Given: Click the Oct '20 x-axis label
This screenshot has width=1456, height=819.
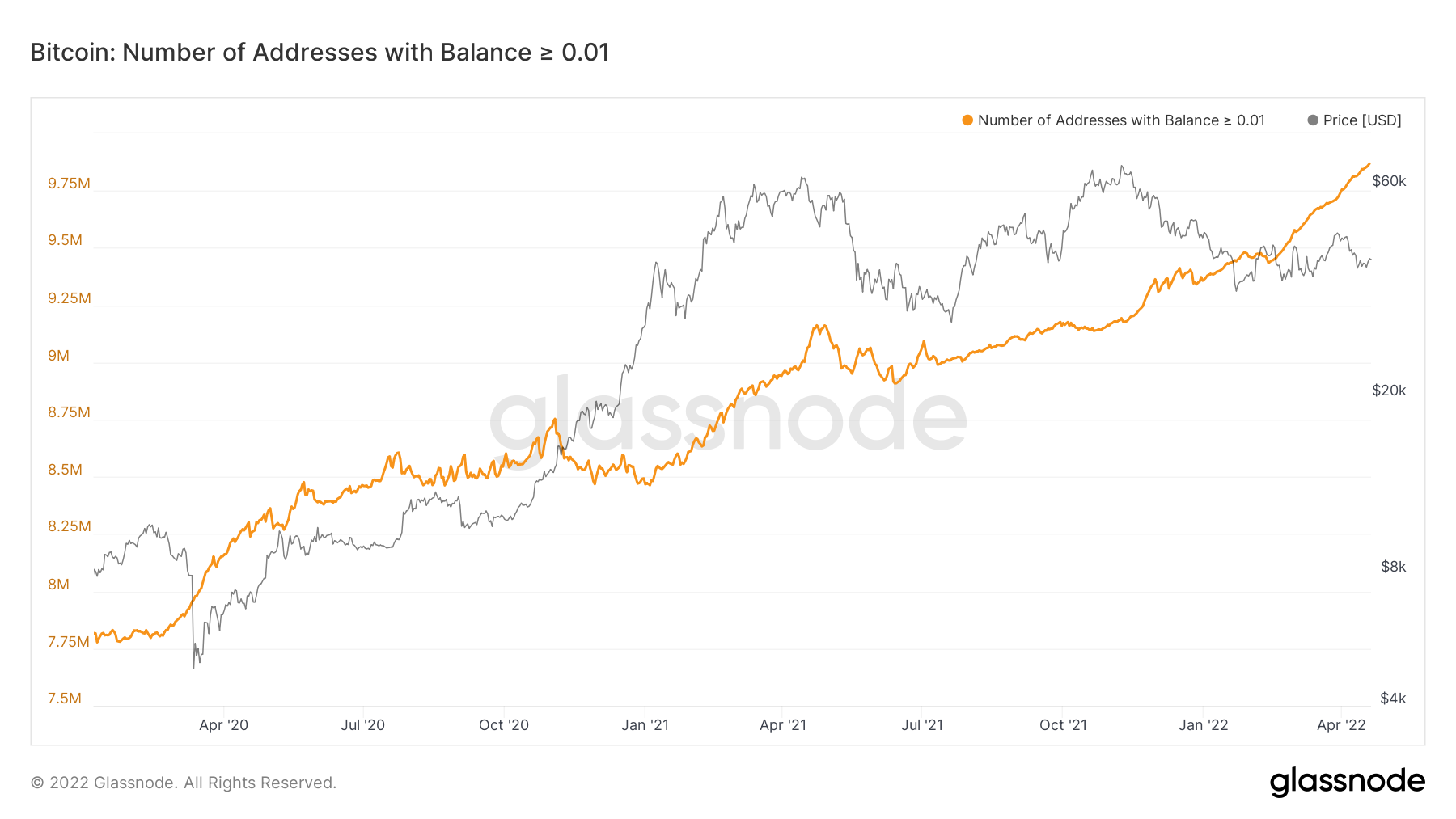Looking at the screenshot, I should pos(503,725).
